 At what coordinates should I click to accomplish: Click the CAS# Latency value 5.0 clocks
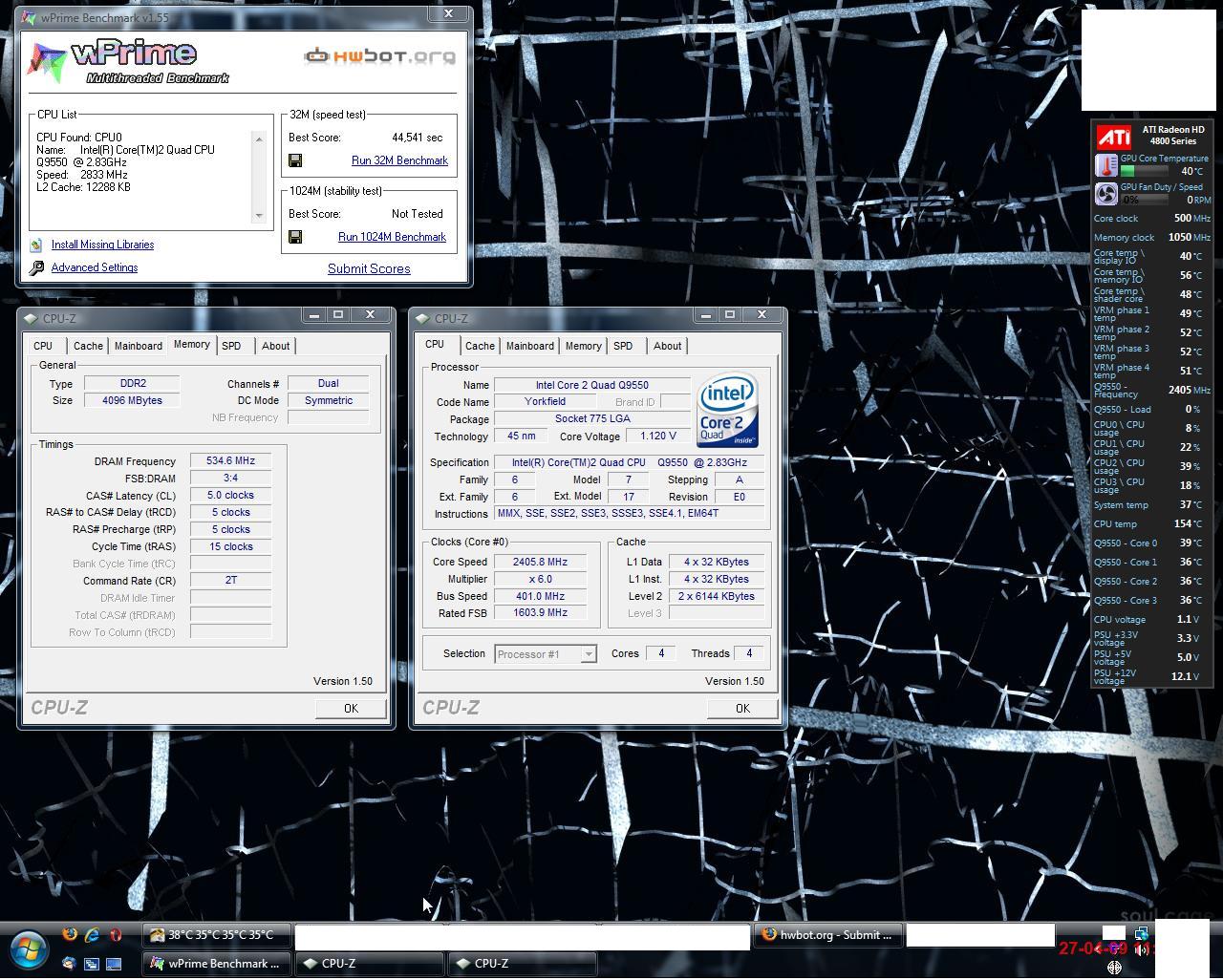pyautogui.click(x=230, y=496)
